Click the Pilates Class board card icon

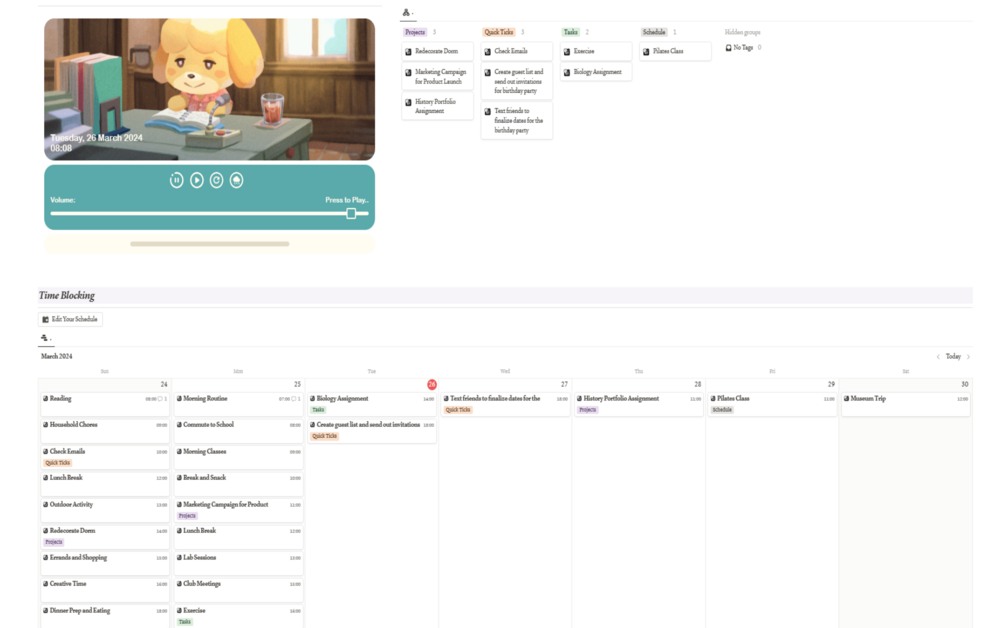646,51
